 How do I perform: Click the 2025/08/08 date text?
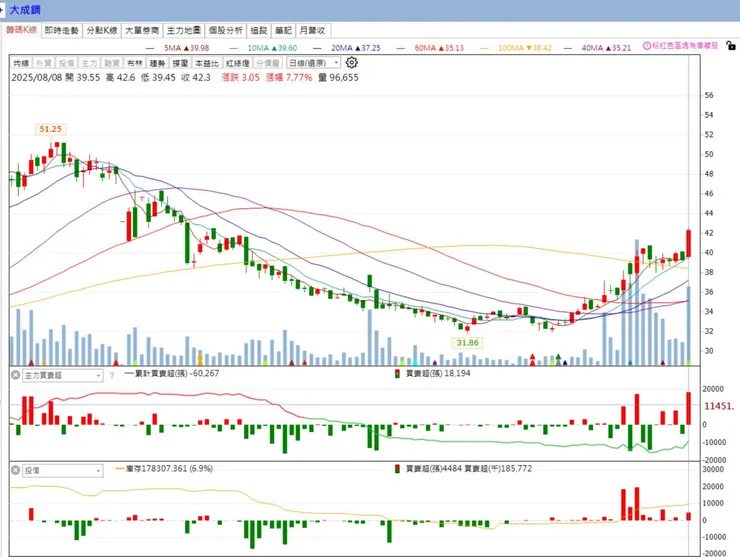[x=37, y=77]
